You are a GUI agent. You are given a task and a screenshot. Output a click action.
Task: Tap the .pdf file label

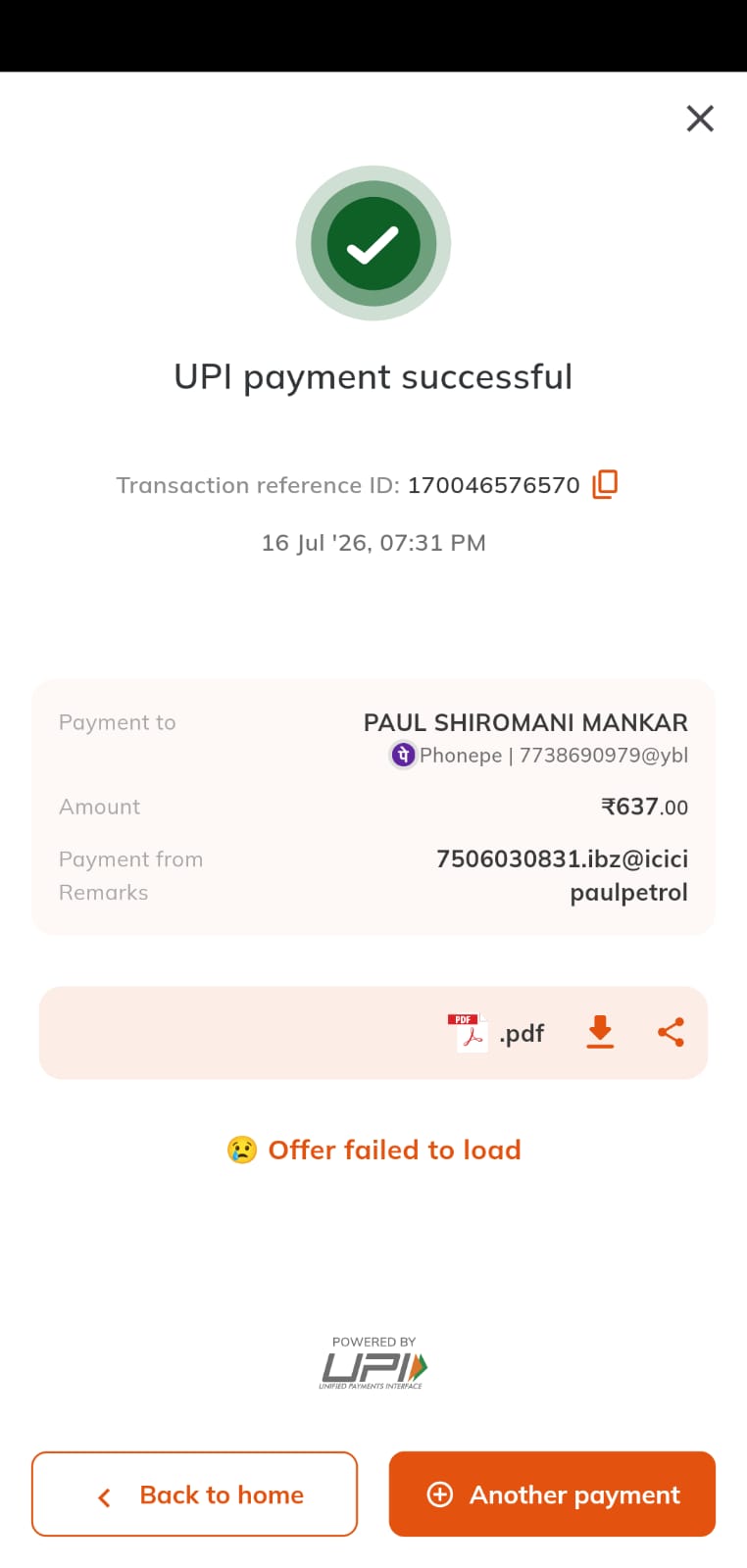tap(522, 1033)
